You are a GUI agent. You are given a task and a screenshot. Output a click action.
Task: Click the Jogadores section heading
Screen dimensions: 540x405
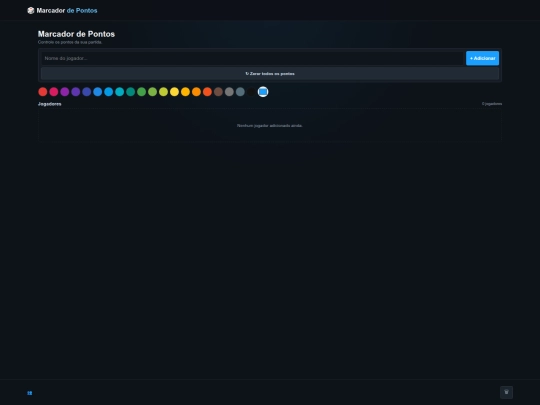50,104
